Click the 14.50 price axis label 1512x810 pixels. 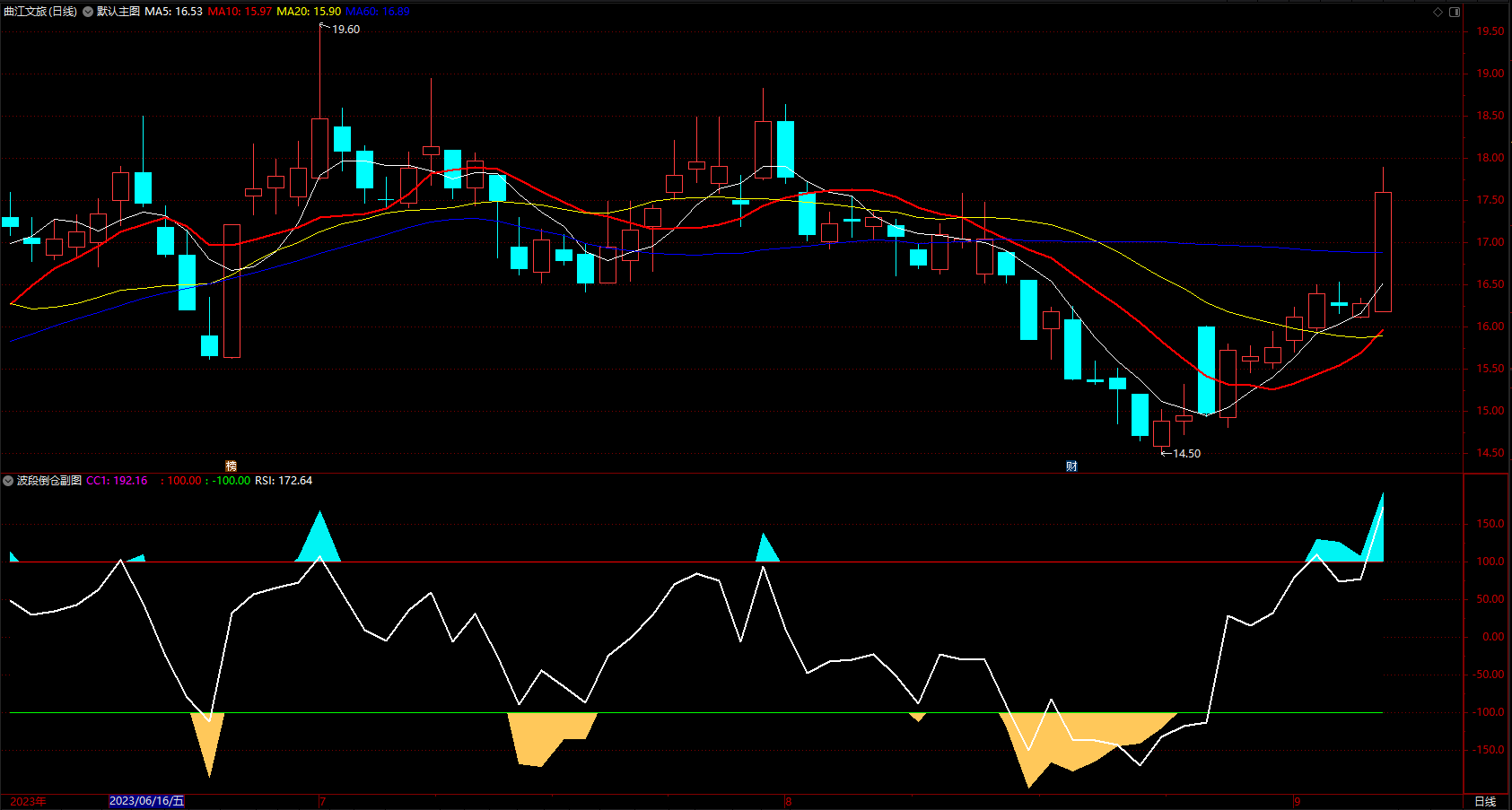[x=1490, y=453]
